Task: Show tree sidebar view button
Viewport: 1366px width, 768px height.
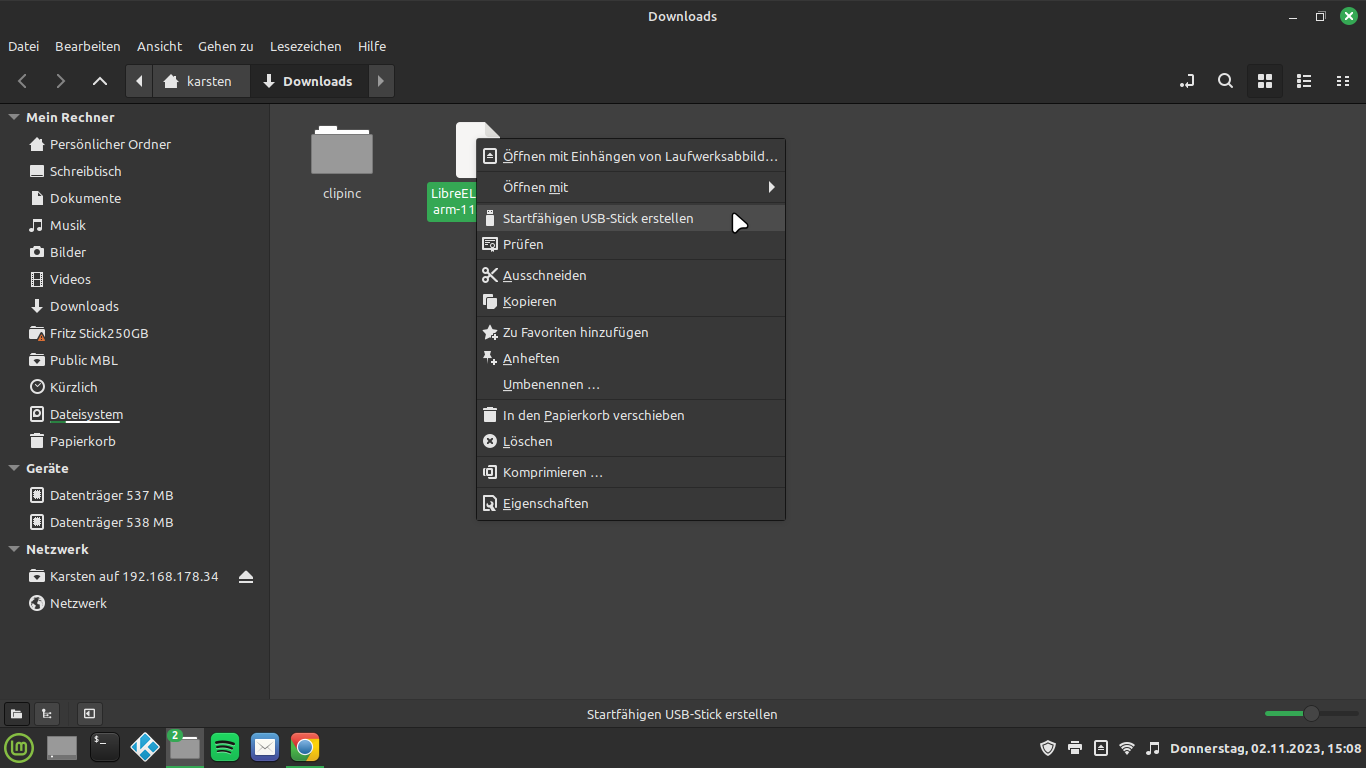Action: tap(47, 714)
